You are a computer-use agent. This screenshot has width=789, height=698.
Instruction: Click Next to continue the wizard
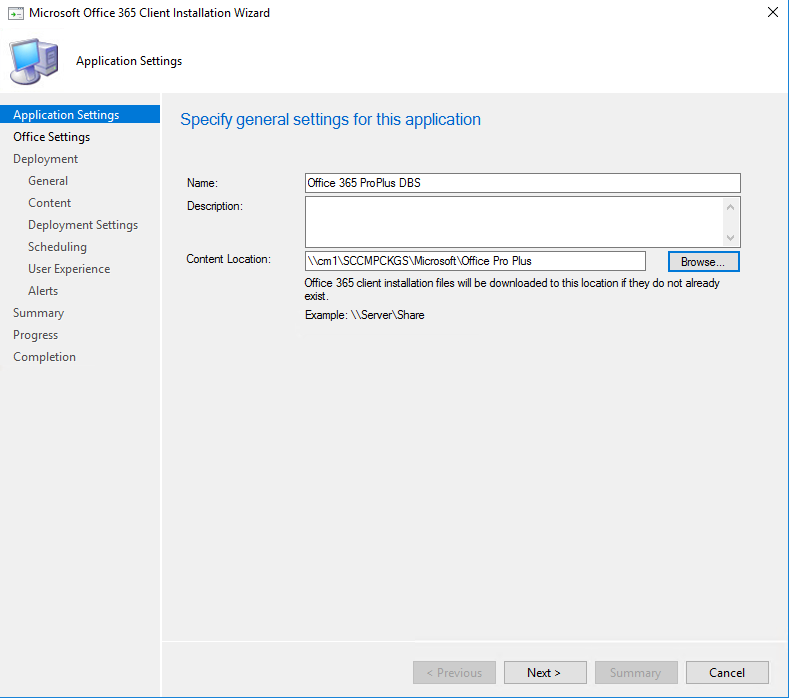[x=544, y=673]
